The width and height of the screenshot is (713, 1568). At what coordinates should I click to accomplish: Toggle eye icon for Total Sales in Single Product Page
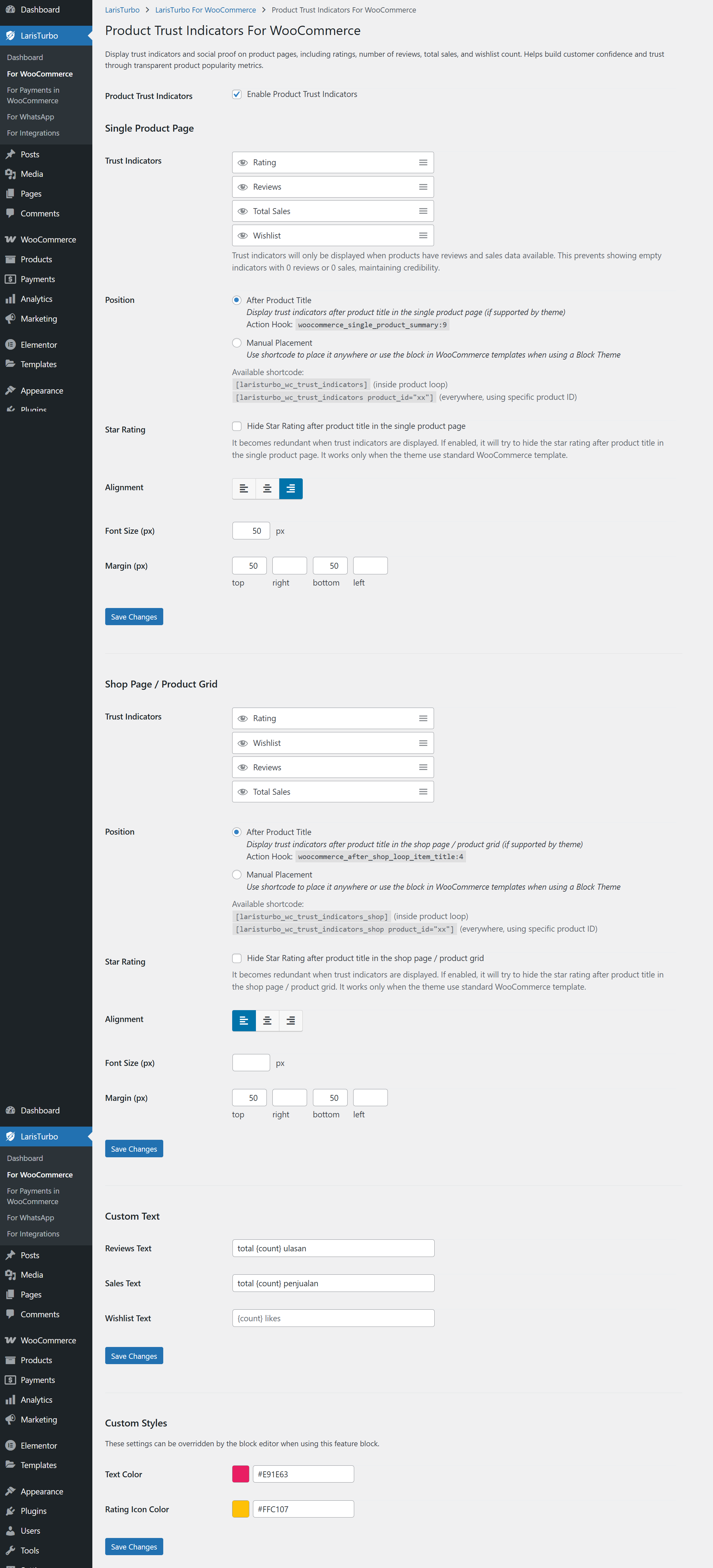pos(243,211)
